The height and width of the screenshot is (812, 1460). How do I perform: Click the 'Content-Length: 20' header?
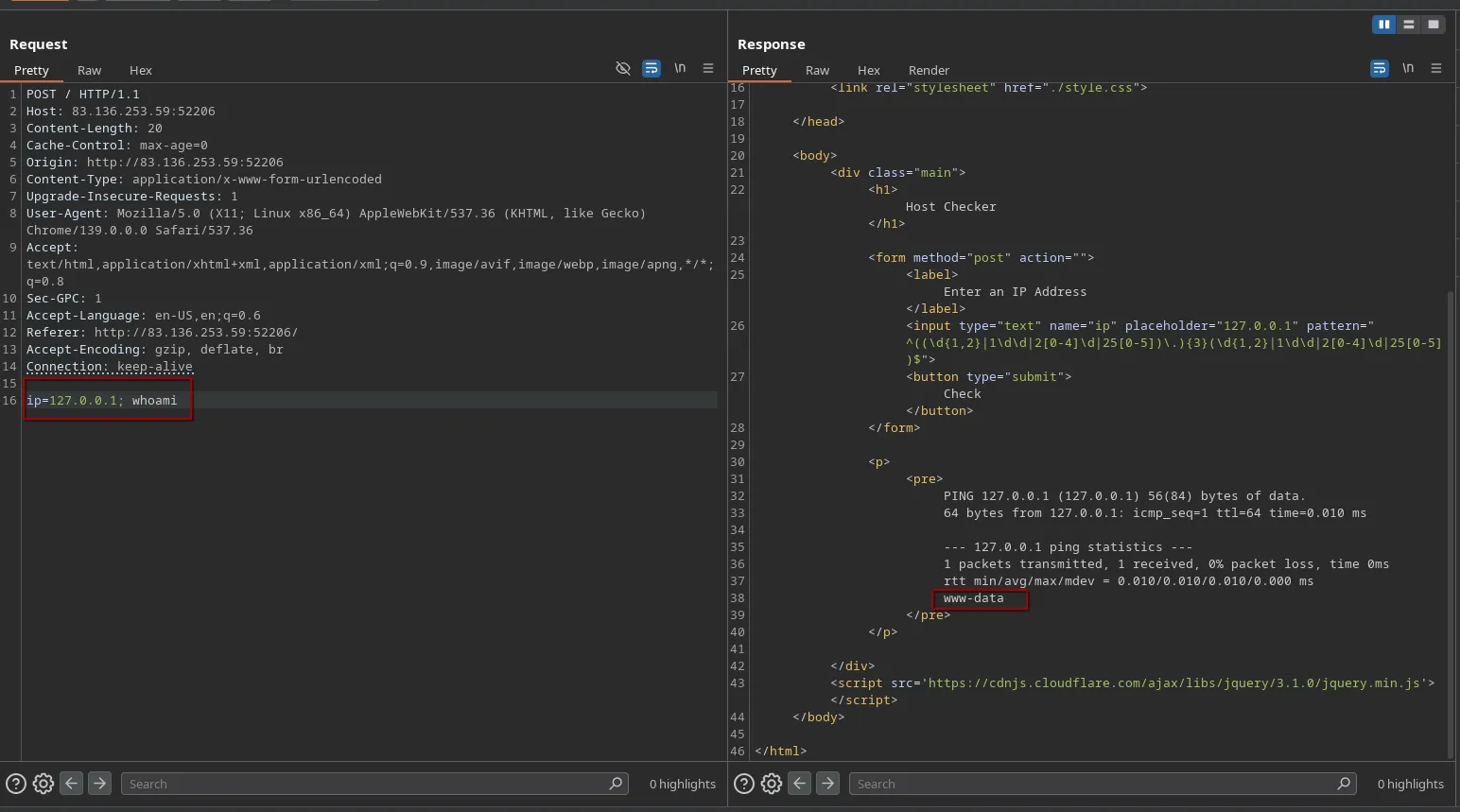pos(95,129)
